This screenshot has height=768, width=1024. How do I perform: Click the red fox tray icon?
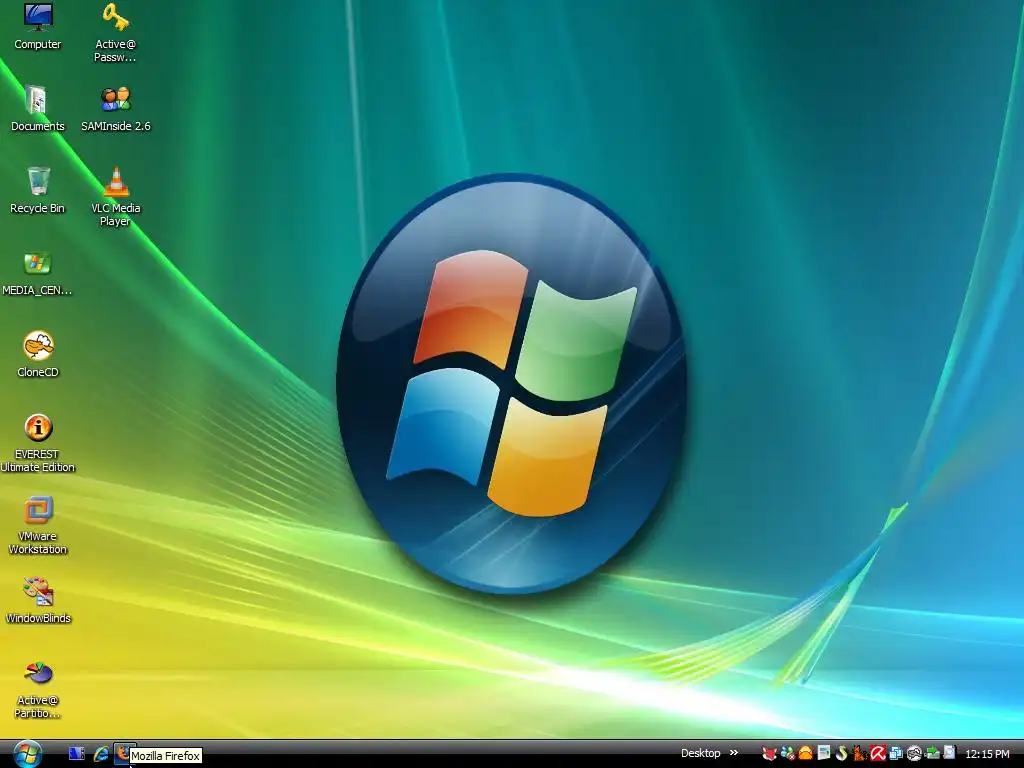(x=769, y=754)
